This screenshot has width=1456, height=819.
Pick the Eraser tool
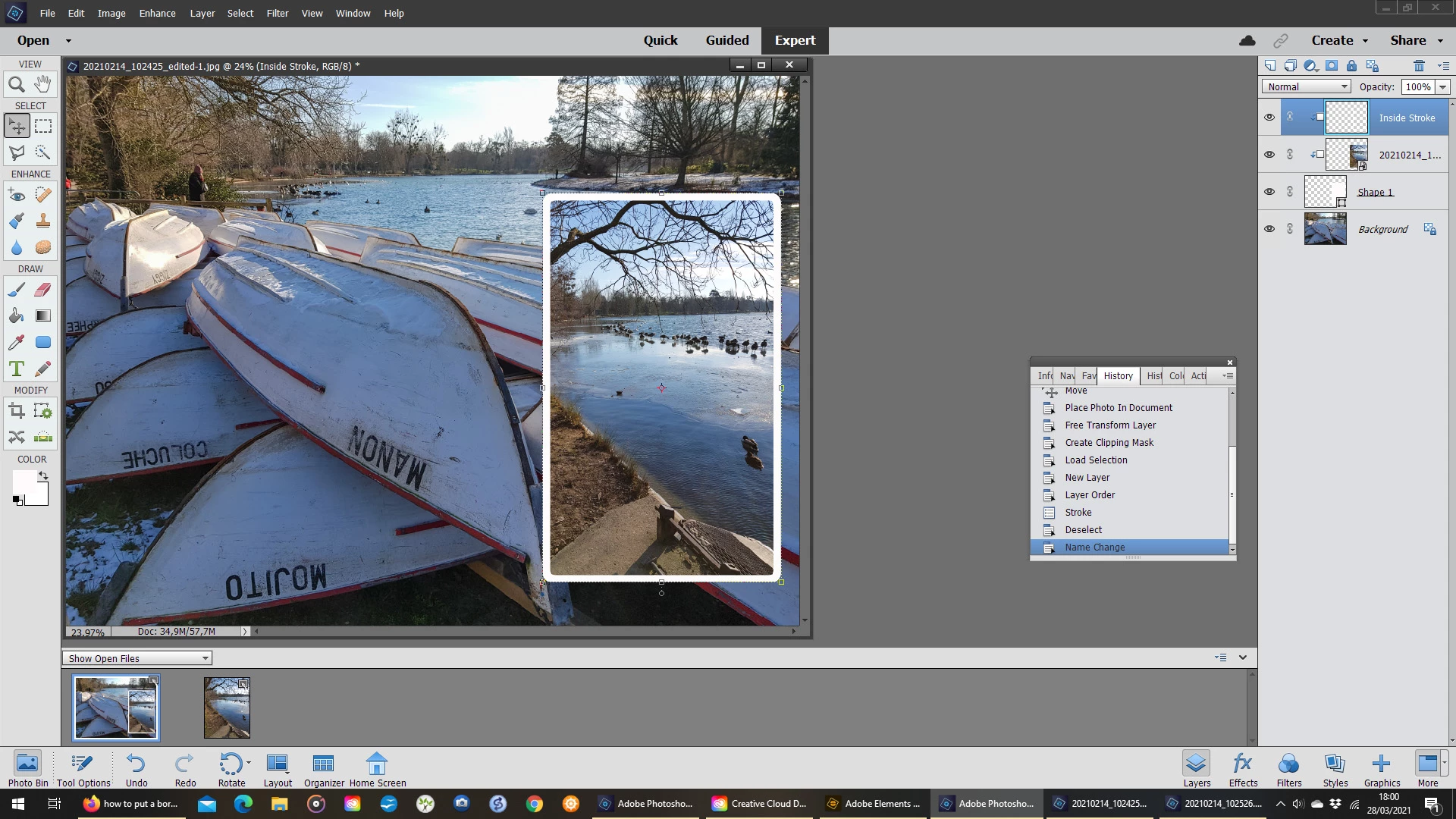click(43, 290)
